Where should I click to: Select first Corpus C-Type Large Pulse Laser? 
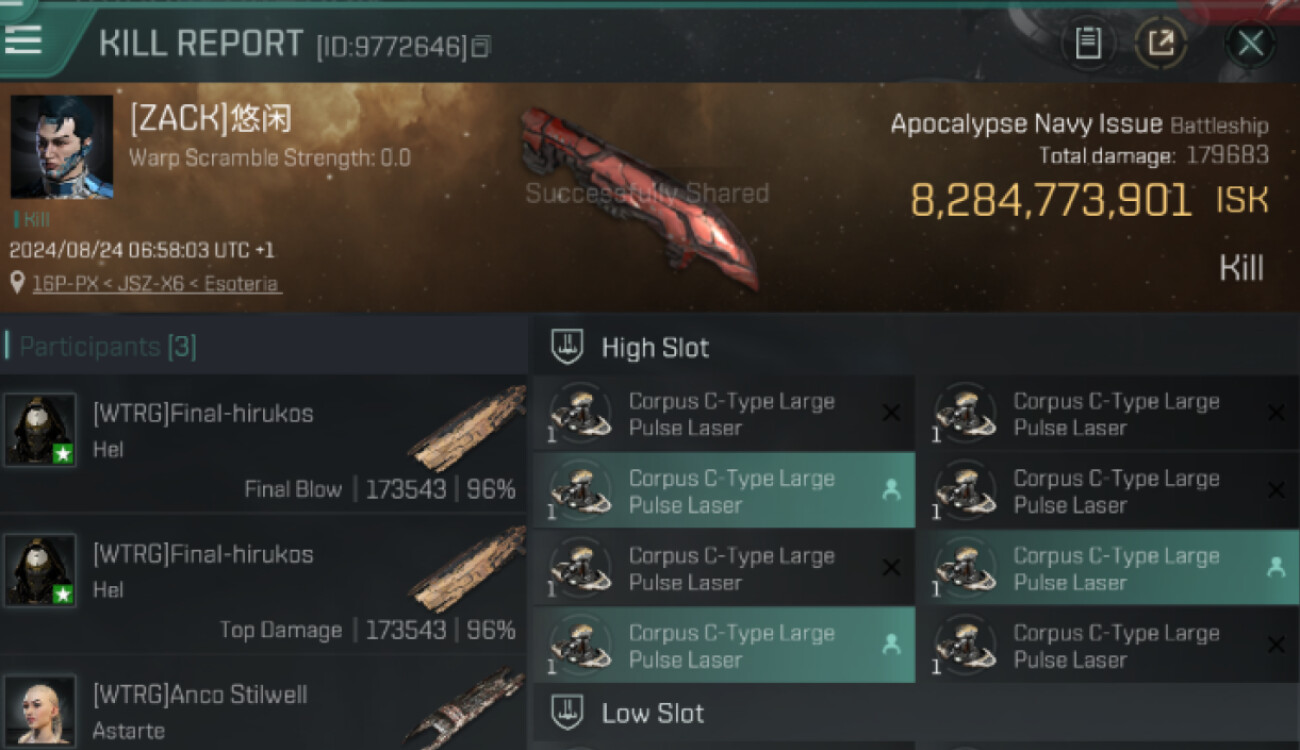(x=724, y=413)
